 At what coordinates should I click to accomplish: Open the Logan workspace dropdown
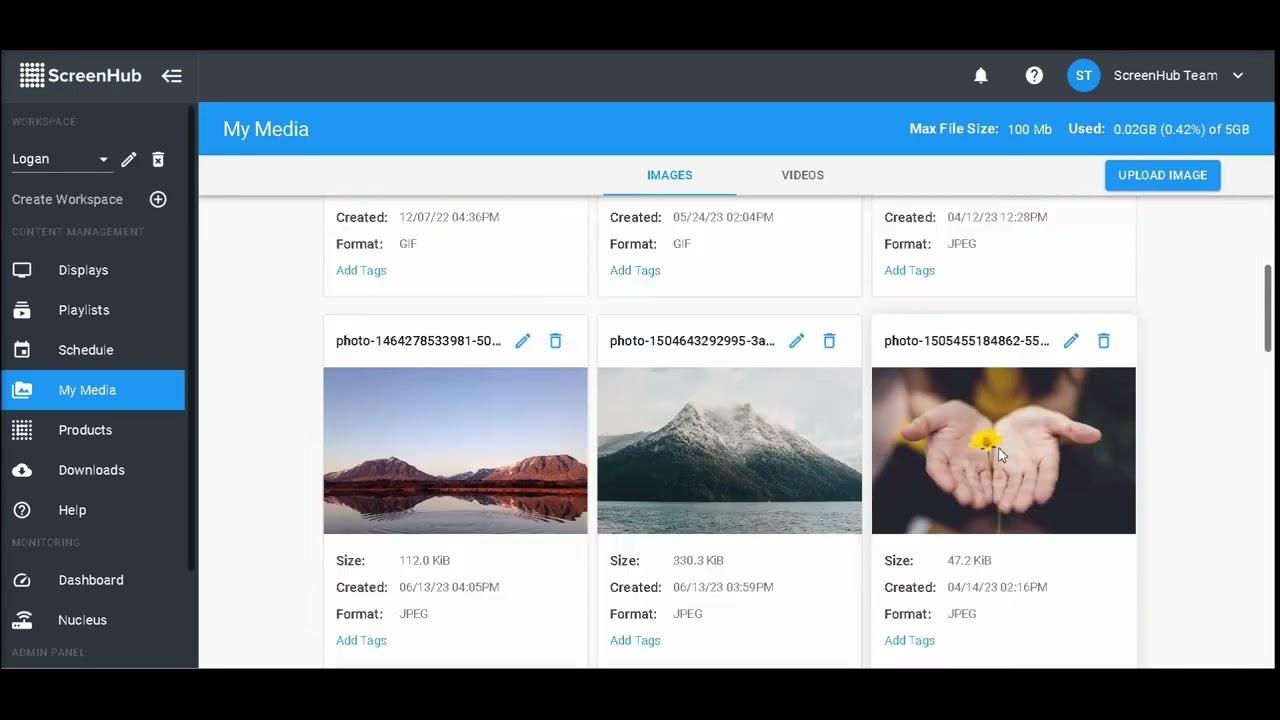[x=60, y=159]
